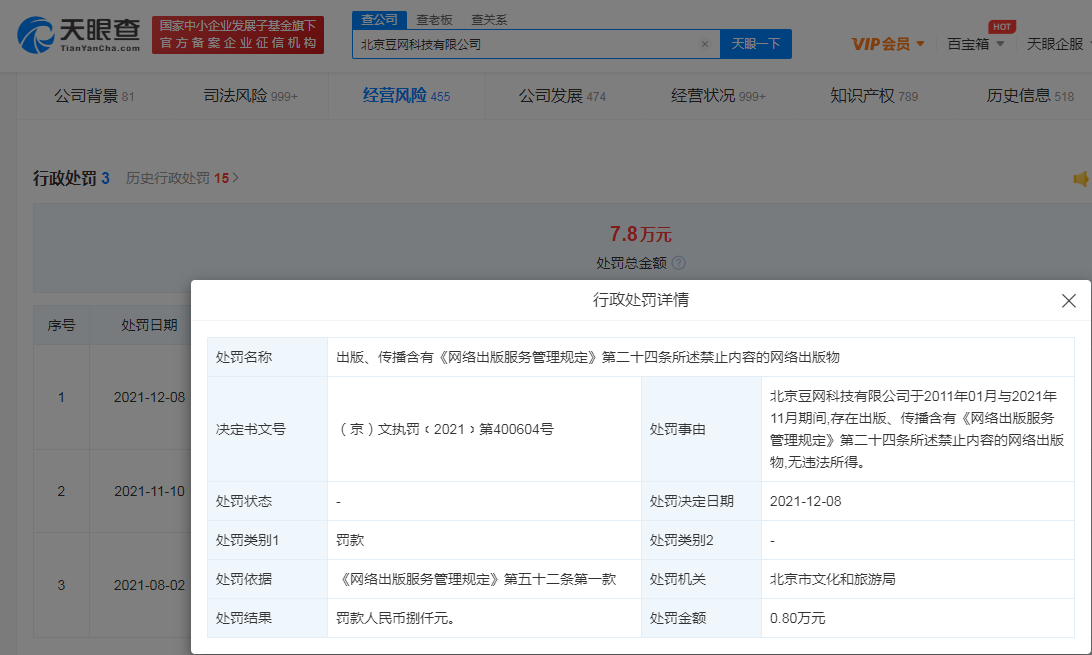This screenshot has height=655, width=1092.
Task: Click the 北京市文化和旅游局 authority value
Action: click(x=832, y=579)
